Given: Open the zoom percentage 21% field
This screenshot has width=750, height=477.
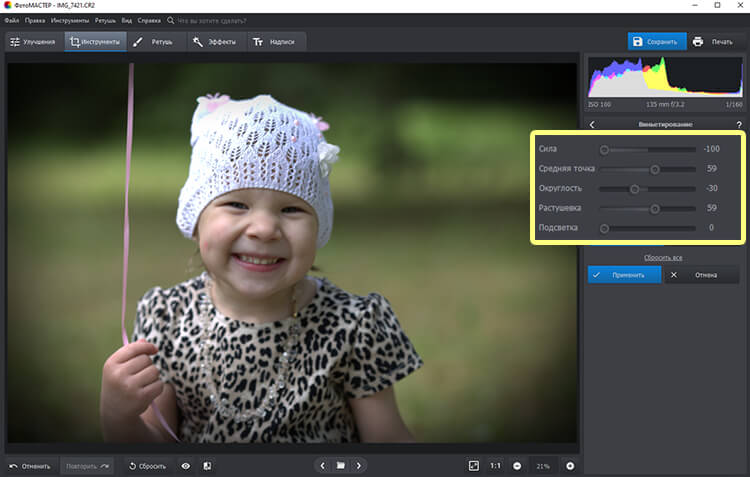Looking at the screenshot, I should [543, 466].
